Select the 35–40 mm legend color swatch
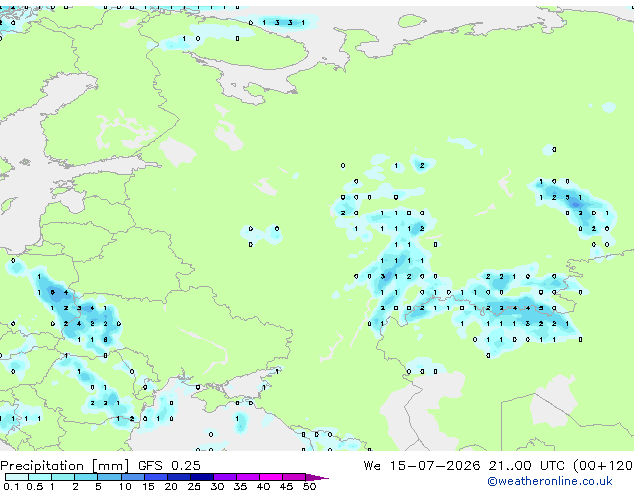Viewport: 634px width, 490px height. pos(248,477)
